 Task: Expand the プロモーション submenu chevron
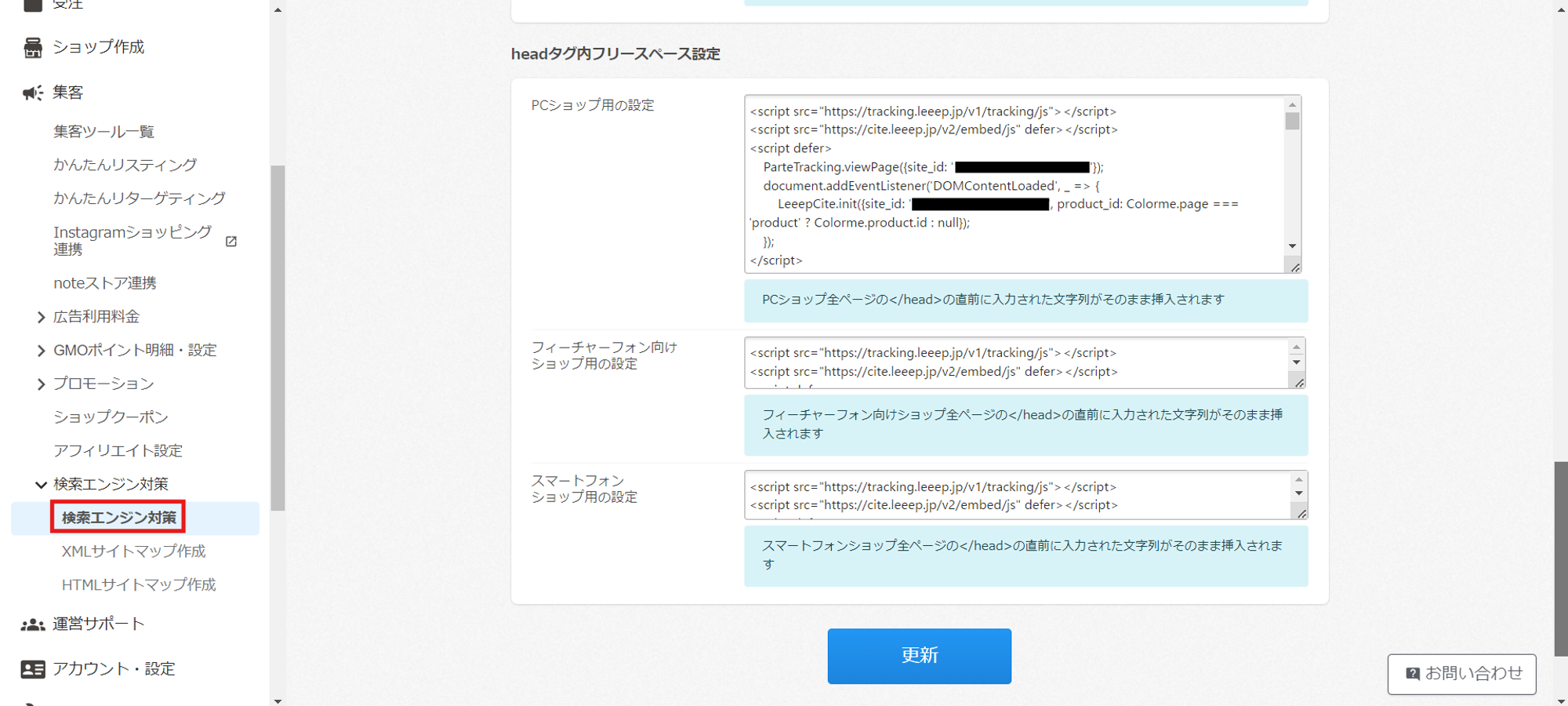[x=41, y=384]
